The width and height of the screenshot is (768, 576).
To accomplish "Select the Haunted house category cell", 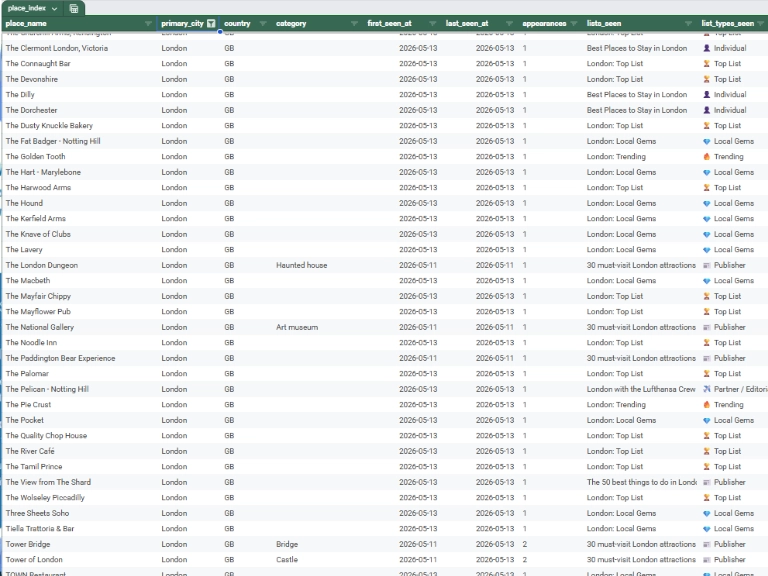I will coord(301,265).
